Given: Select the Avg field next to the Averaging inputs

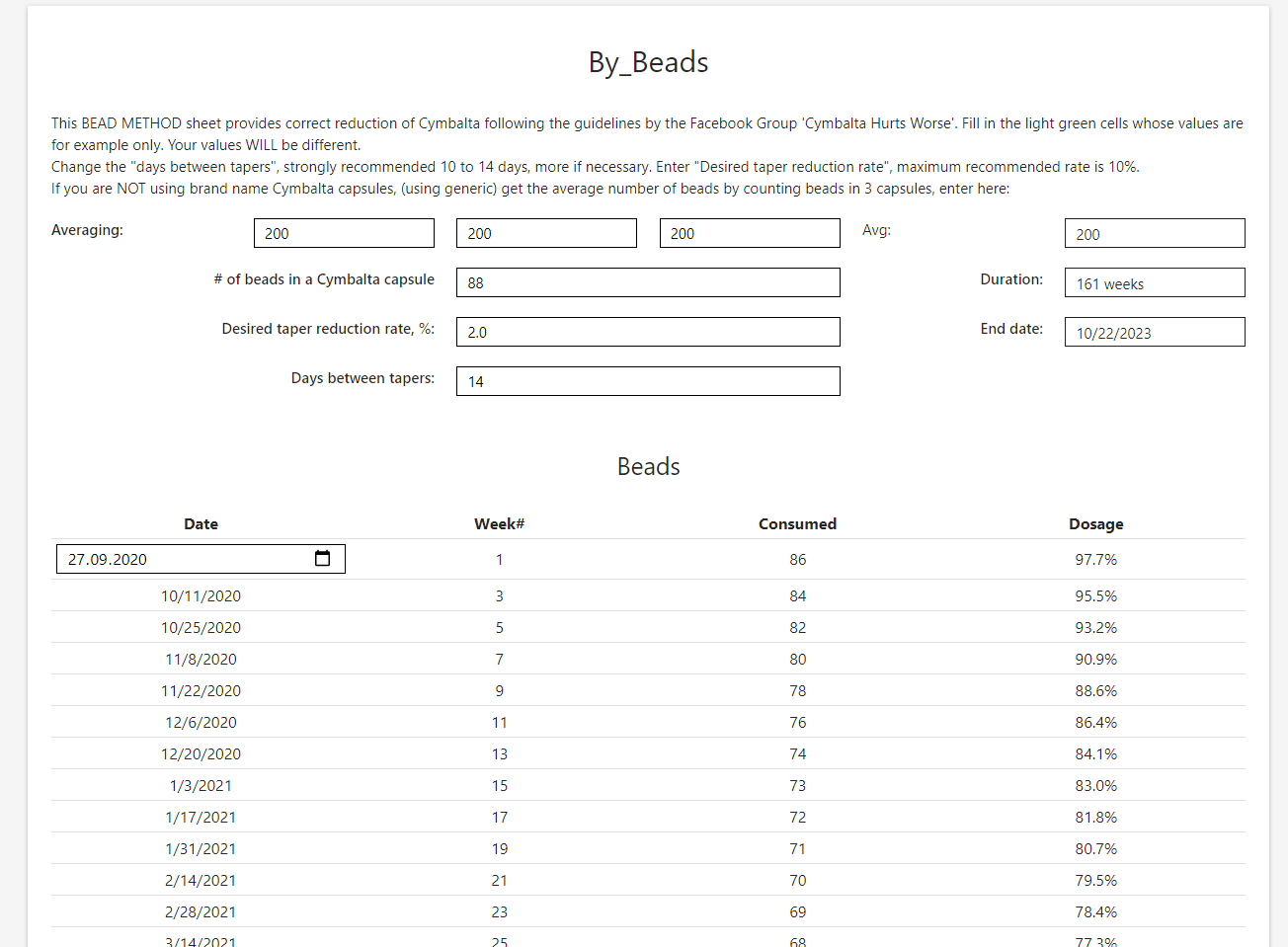Looking at the screenshot, I should click(1155, 232).
